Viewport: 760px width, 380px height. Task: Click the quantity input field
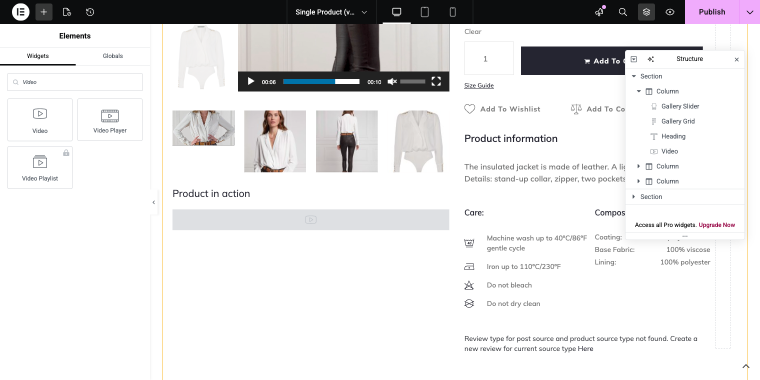coord(489,58)
